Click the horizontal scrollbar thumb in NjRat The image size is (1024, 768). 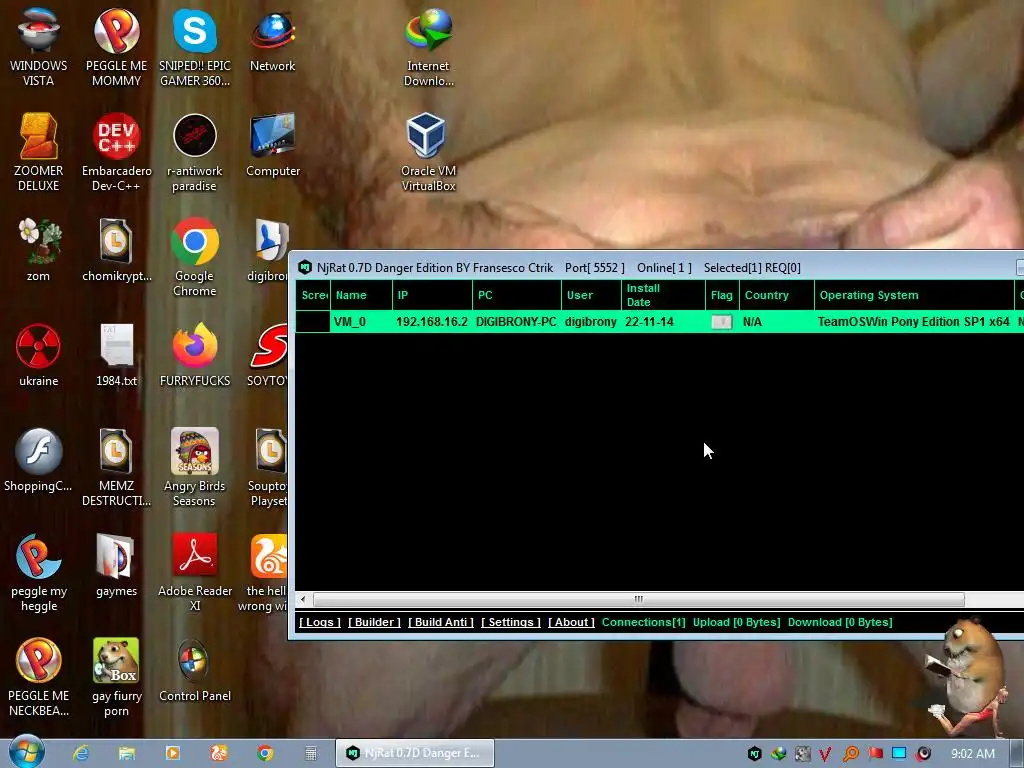click(639, 599)
